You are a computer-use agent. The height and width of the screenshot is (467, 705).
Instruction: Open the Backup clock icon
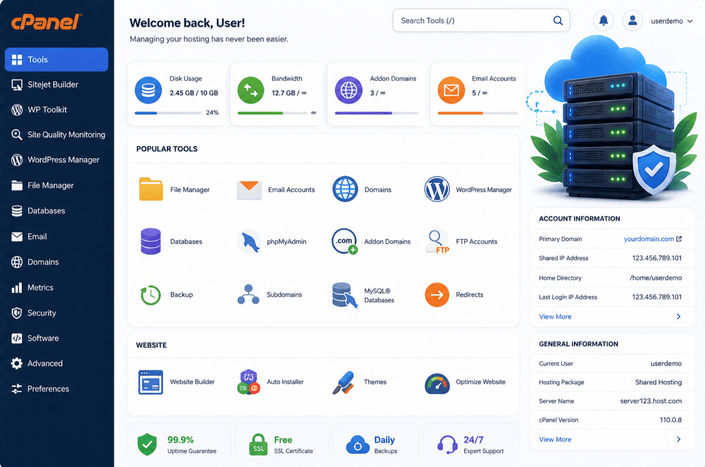tap(151, 295)
